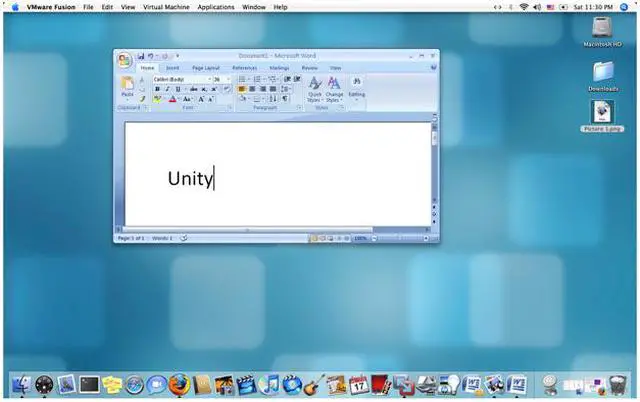Click the Paste button

[127, 87]
